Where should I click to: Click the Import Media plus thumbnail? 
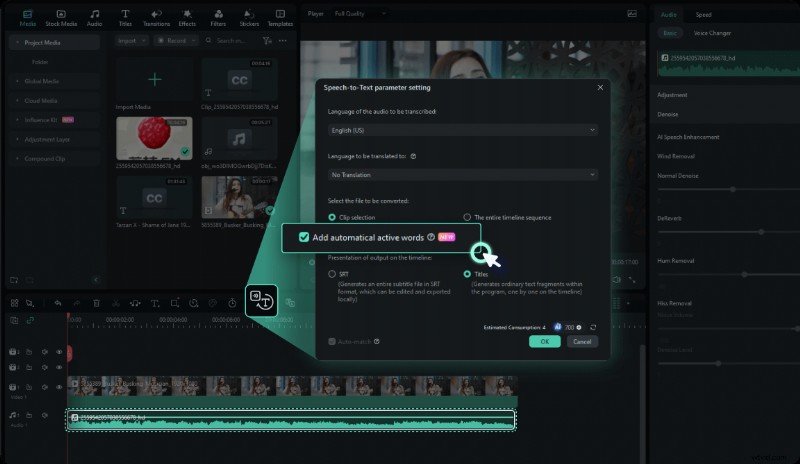pyautogui.click(x=154, y=81)
